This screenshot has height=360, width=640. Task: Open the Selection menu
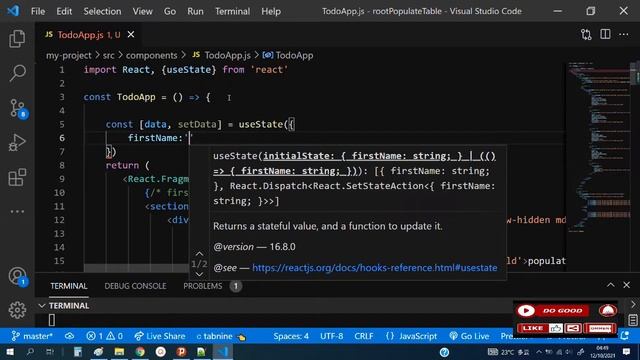click(102, 11)
